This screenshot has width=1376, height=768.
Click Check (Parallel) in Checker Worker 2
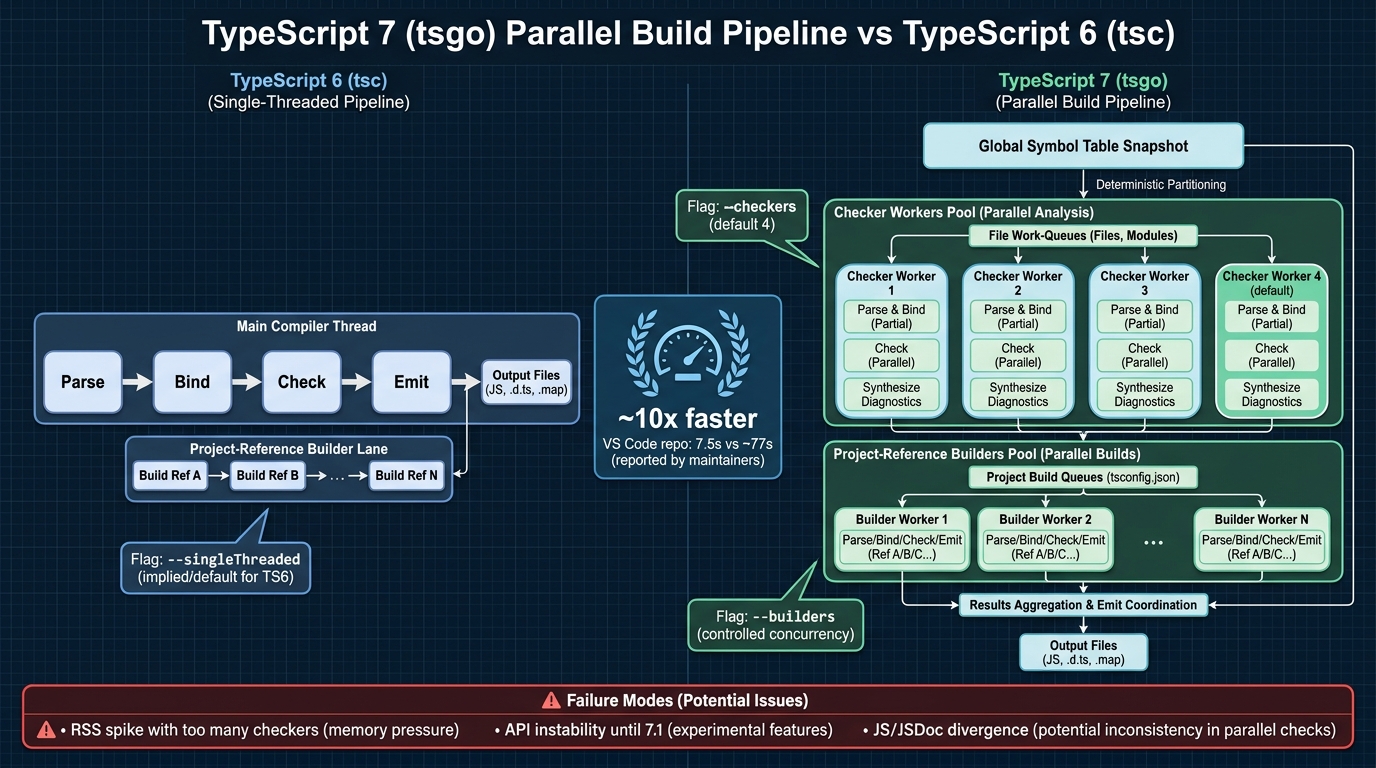coord(1018,355)
